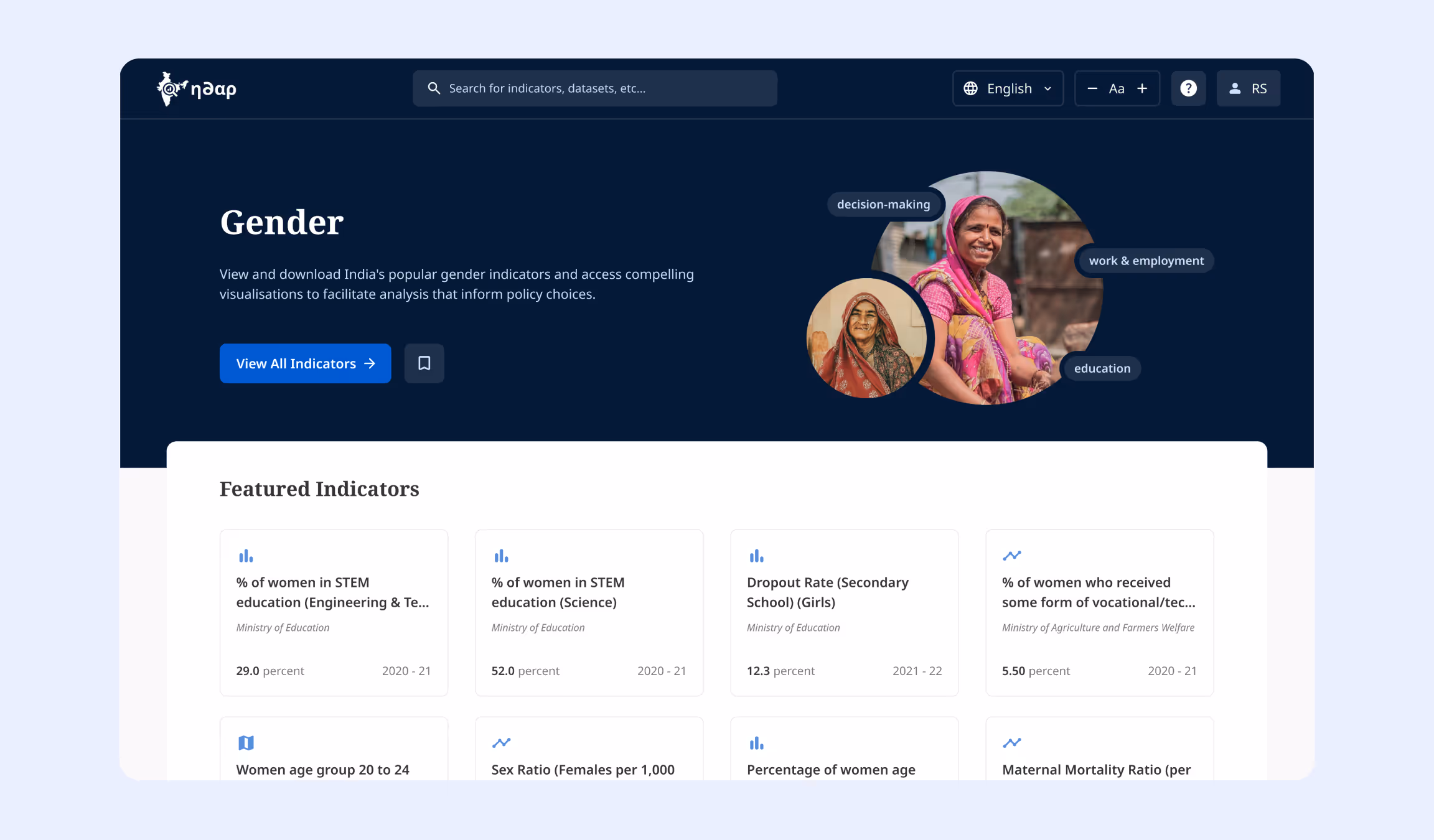The height and width of the screenshot is (840, 1434).
Task: Open Sex Ratio (Females per 1,000) indicator
Action: pos(589,749)
